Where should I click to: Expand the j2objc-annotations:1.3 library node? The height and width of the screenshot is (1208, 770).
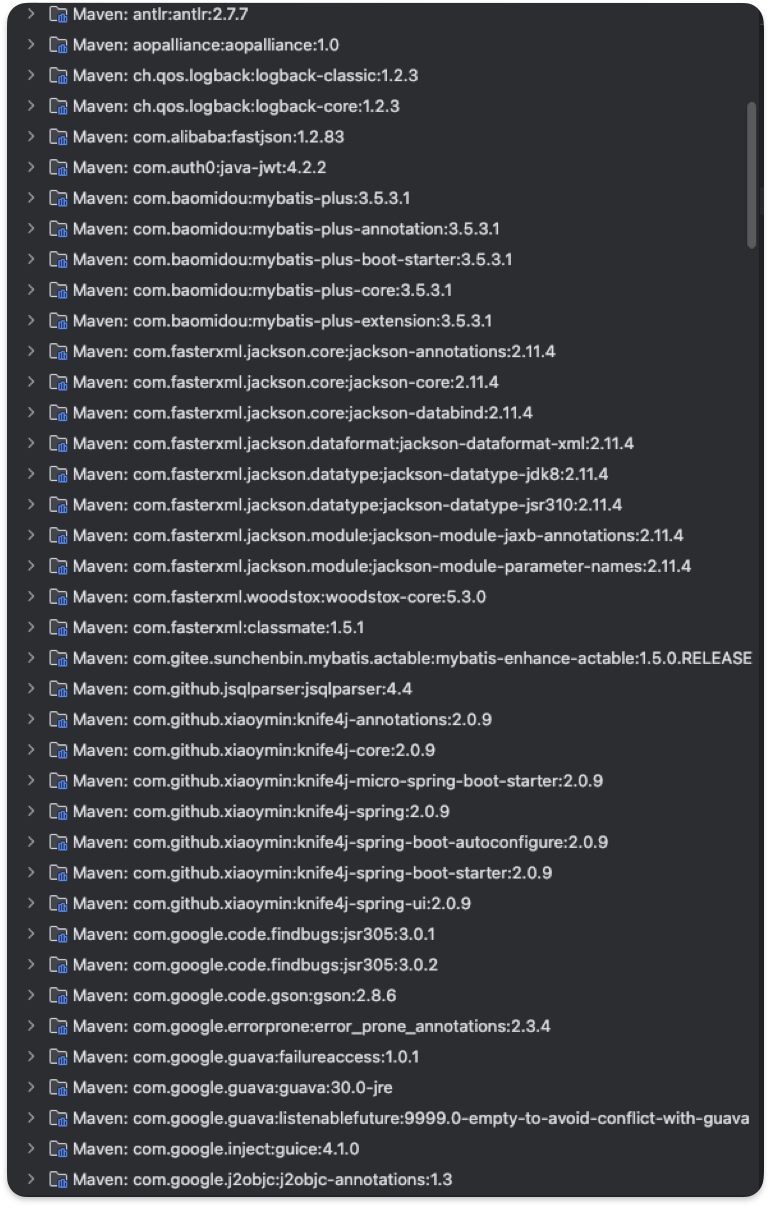tap(31, 1179)
